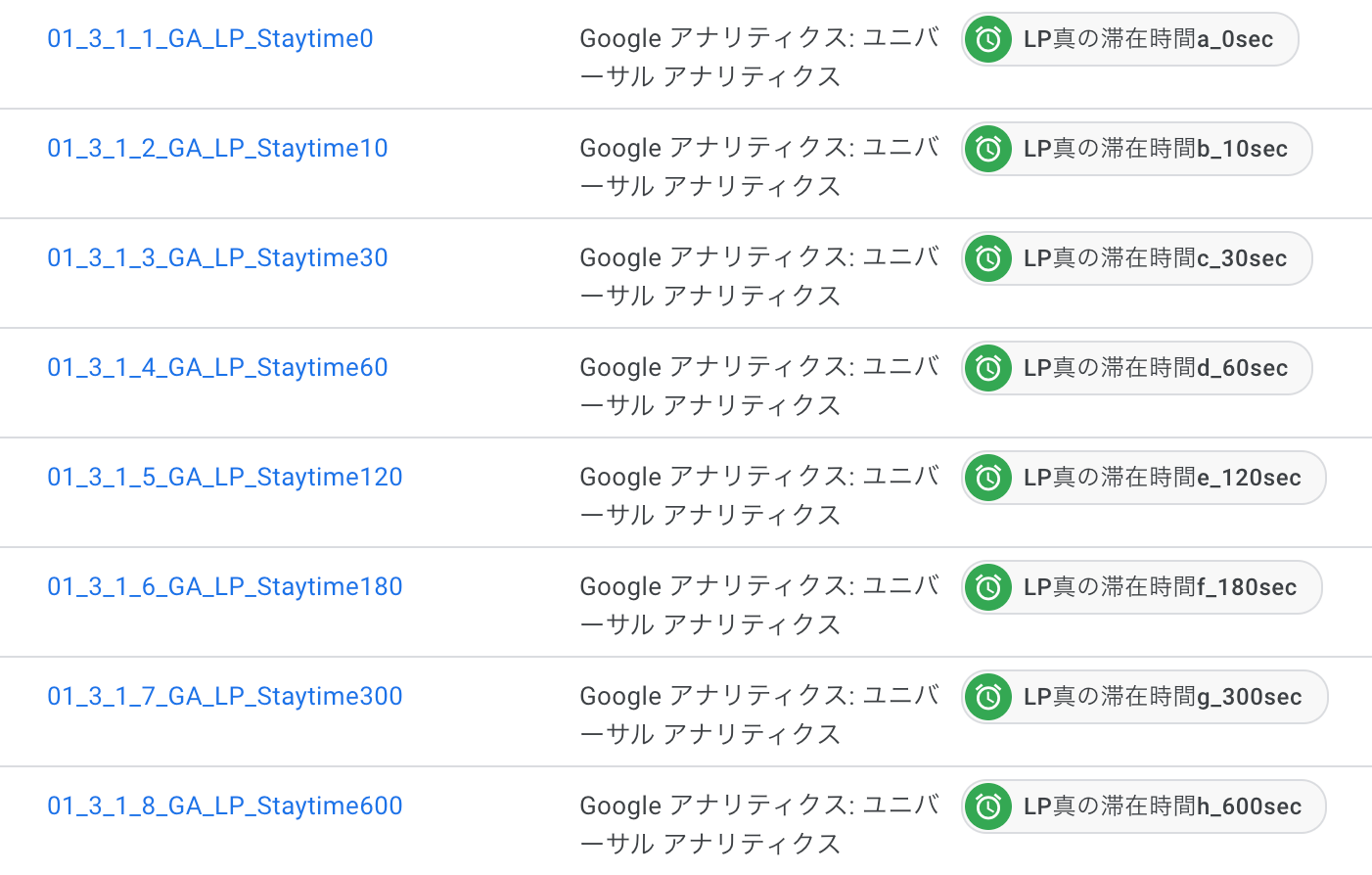1372x875 pixels.
Task: Click timer icon for LP真の滞在時間e_120sec
Action: click(988, 478)
